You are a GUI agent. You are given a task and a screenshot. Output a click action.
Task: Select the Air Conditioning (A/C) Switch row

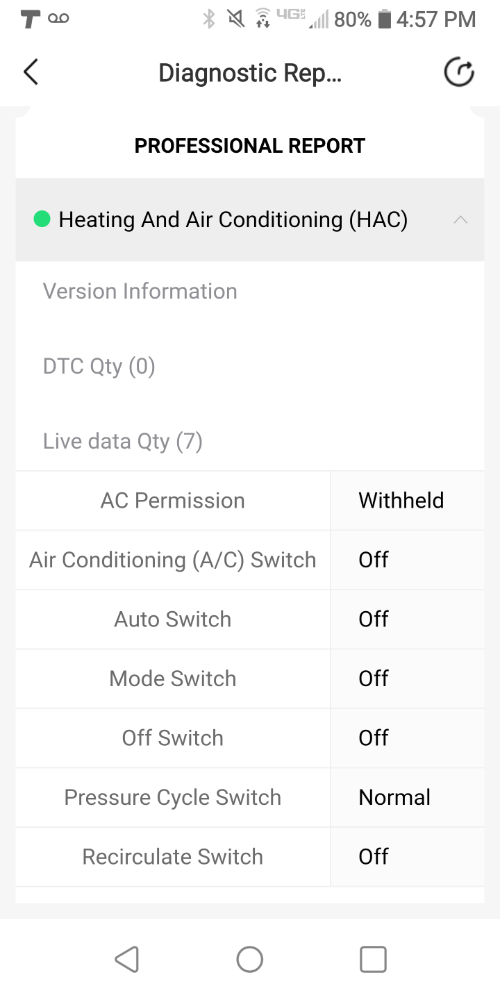click(x=250, y=560)
